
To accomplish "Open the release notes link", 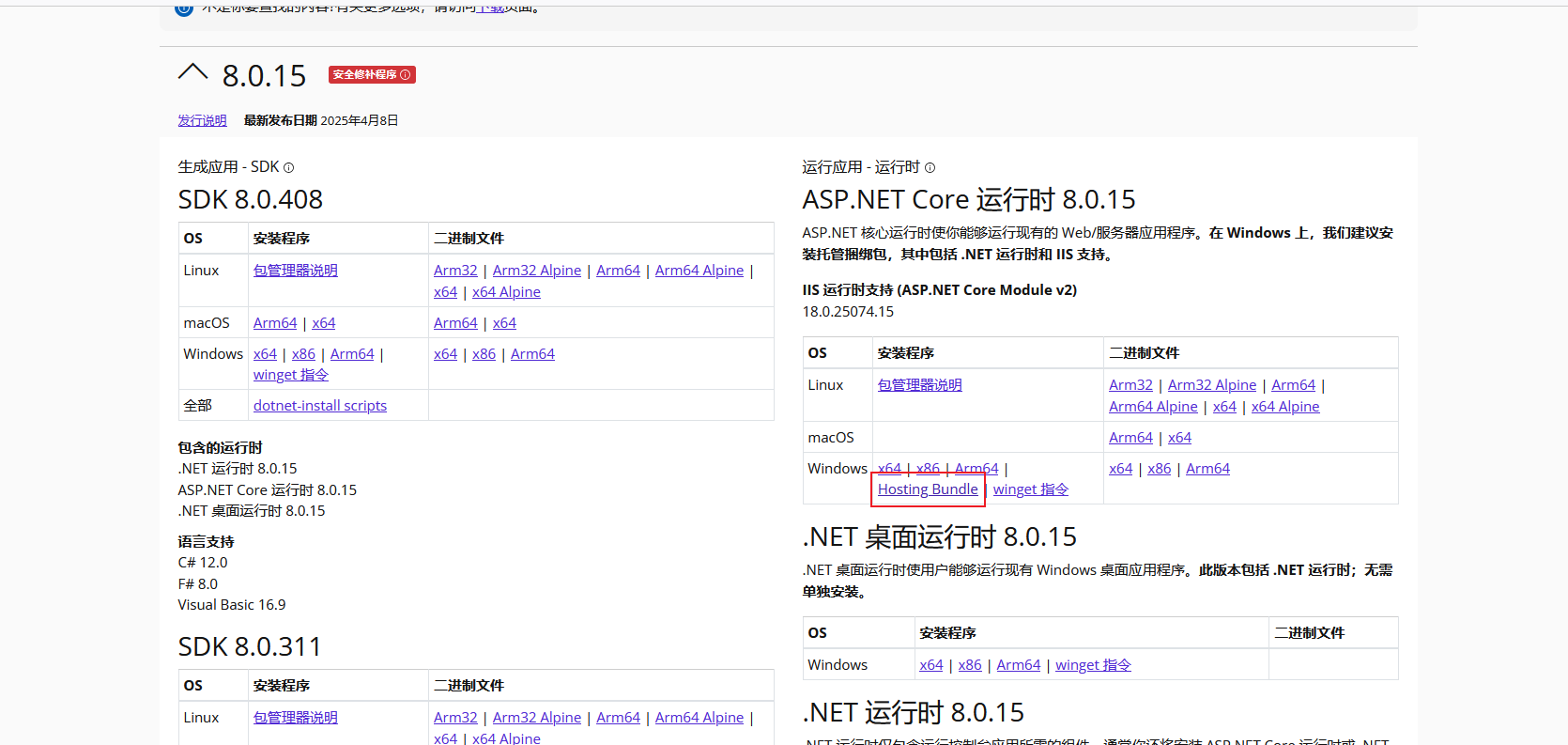I will click(202, 120).
